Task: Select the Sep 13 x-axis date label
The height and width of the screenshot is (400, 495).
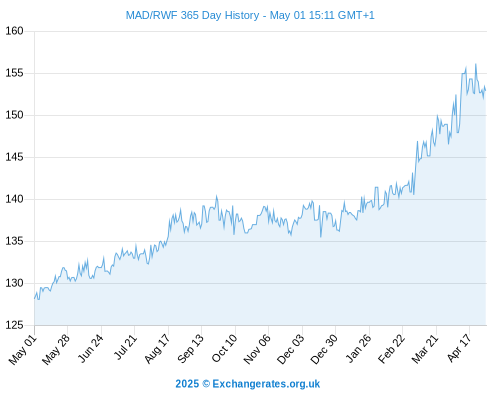Action: [x=190, y=349]
